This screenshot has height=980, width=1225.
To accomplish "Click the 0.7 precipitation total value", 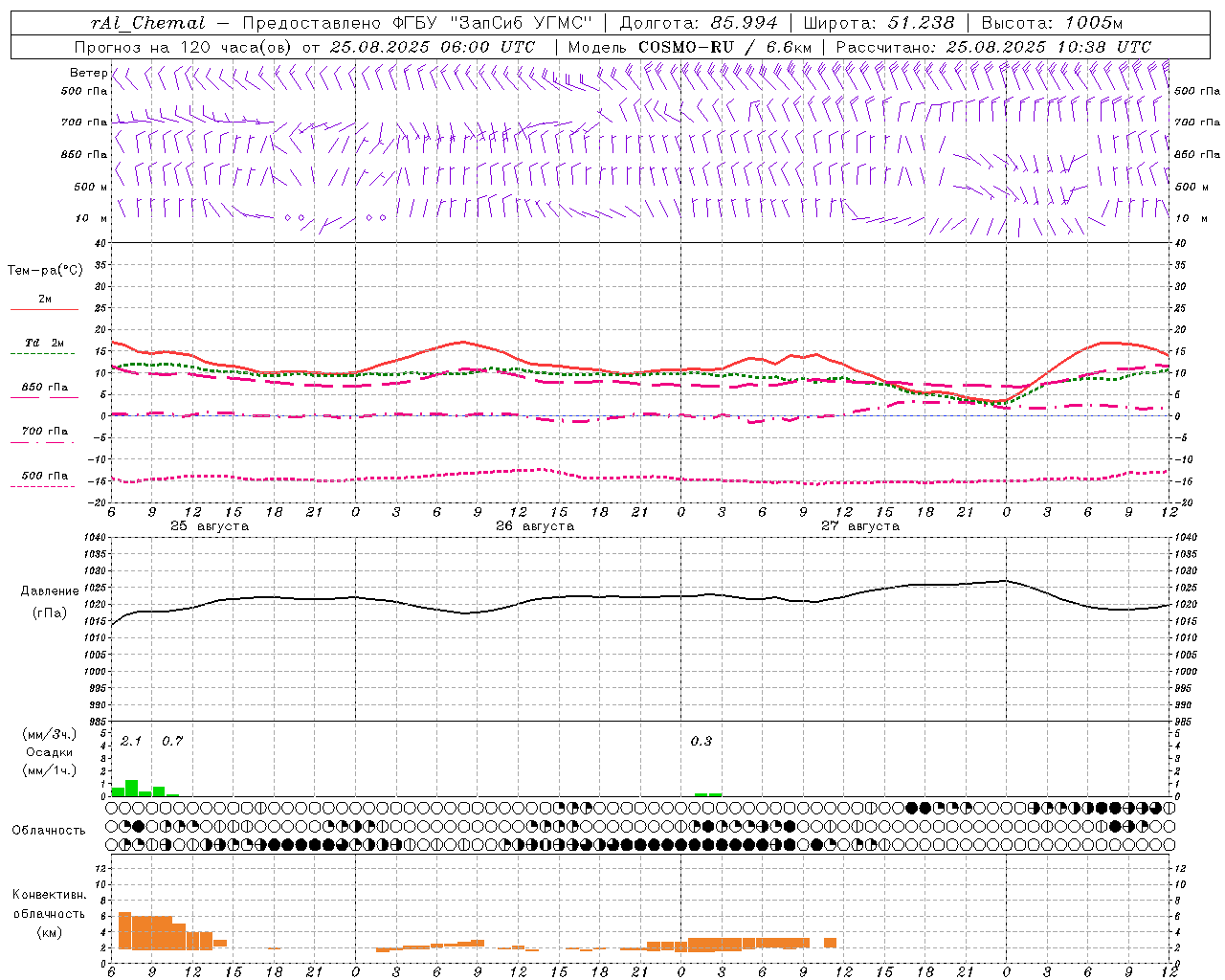I will (x=172, y=741).
